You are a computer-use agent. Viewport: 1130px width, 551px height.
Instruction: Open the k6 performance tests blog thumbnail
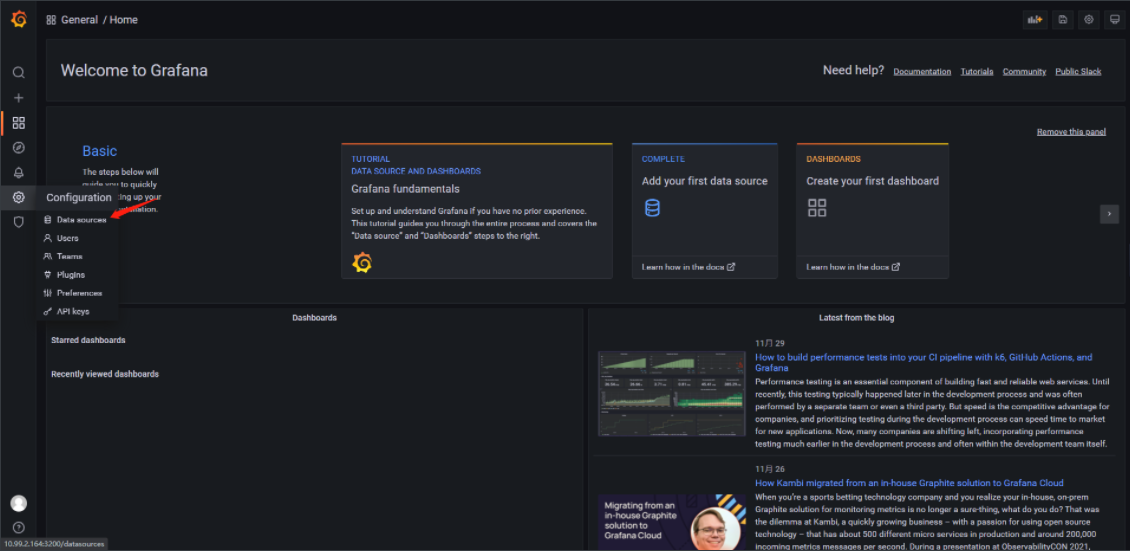[672, 393]
